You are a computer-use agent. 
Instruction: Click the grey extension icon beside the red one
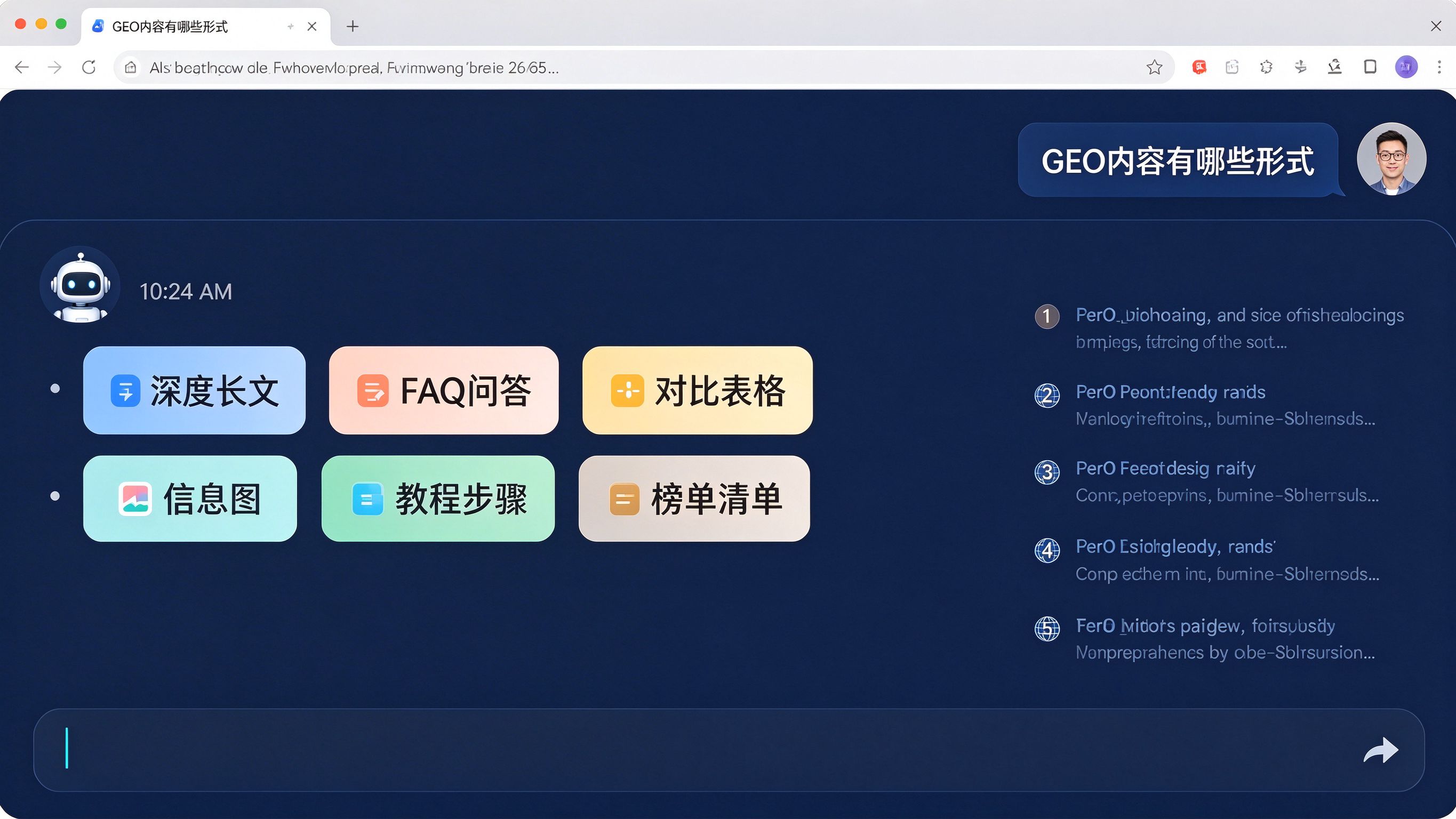coord(1232,67)
